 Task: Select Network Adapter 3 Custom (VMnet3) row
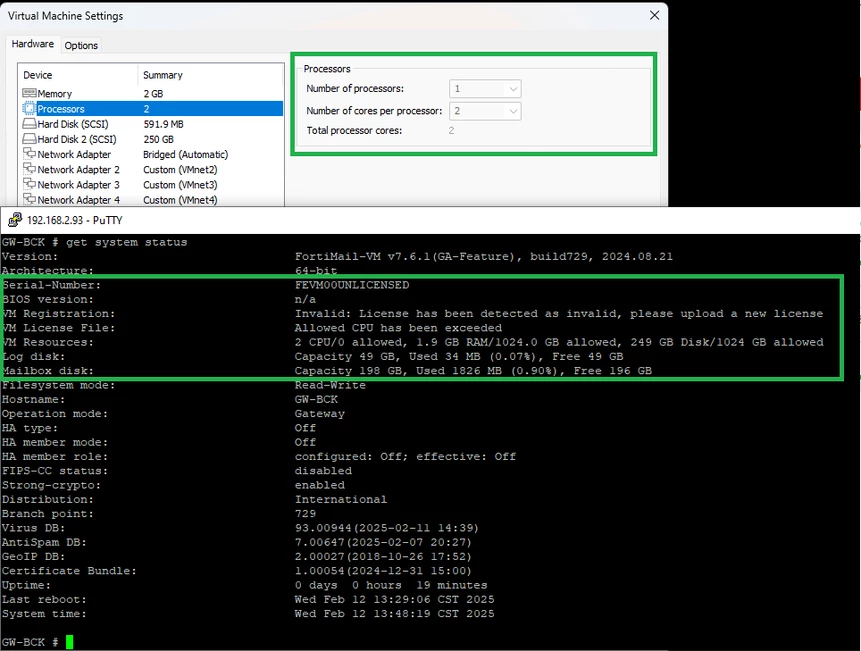[x=152, y=184]
